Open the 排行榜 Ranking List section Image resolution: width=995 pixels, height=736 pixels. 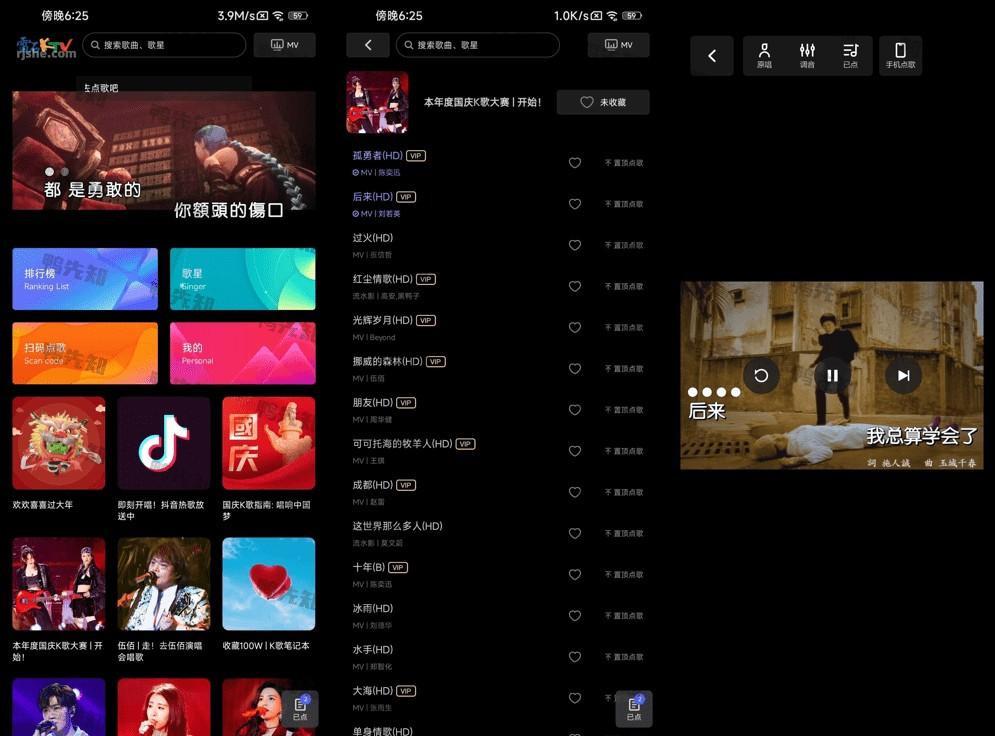pos(85,279)
